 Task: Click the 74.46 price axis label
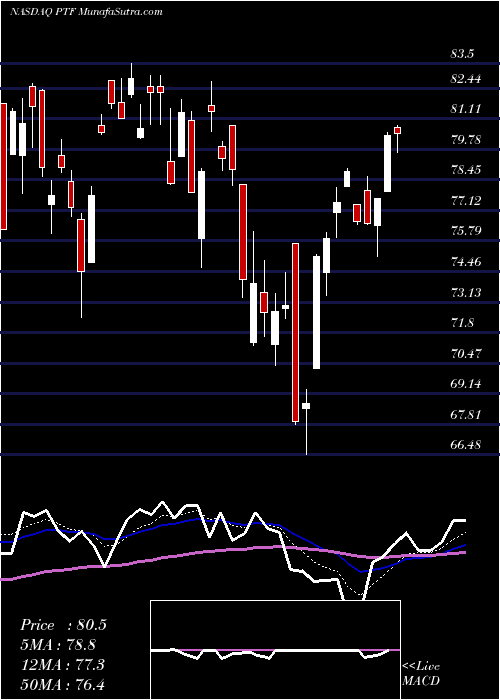[467, 261]
